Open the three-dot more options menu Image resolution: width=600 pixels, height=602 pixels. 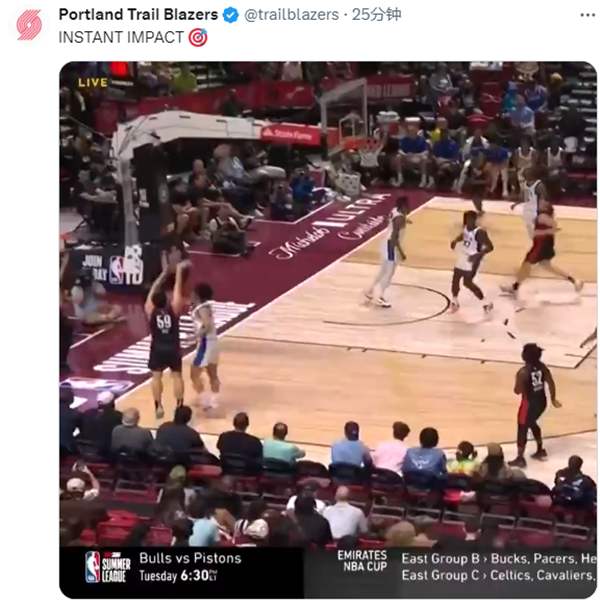point(587,15)
